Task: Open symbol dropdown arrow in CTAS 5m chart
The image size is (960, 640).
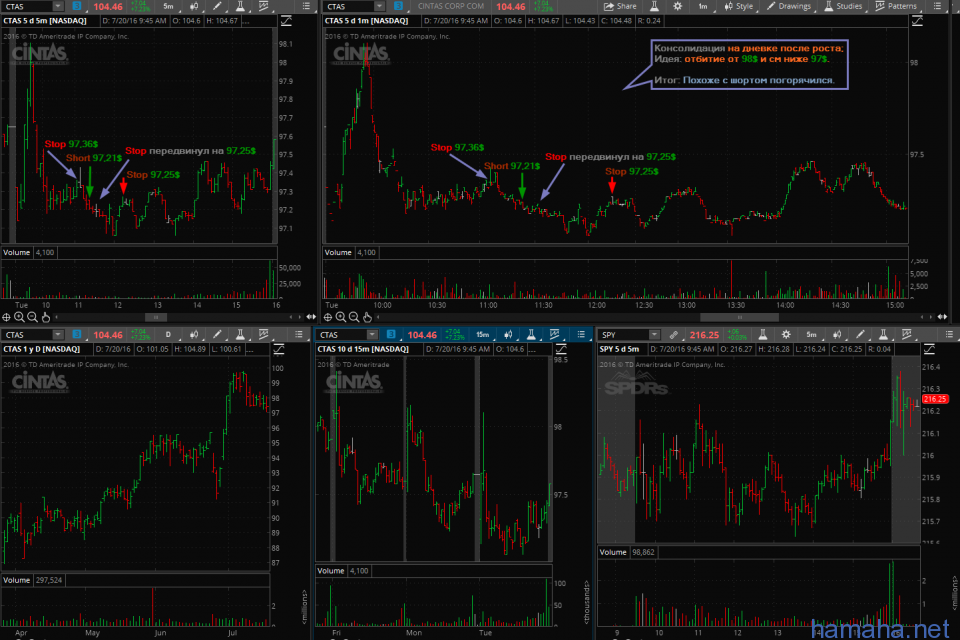Action: point(58,7)
